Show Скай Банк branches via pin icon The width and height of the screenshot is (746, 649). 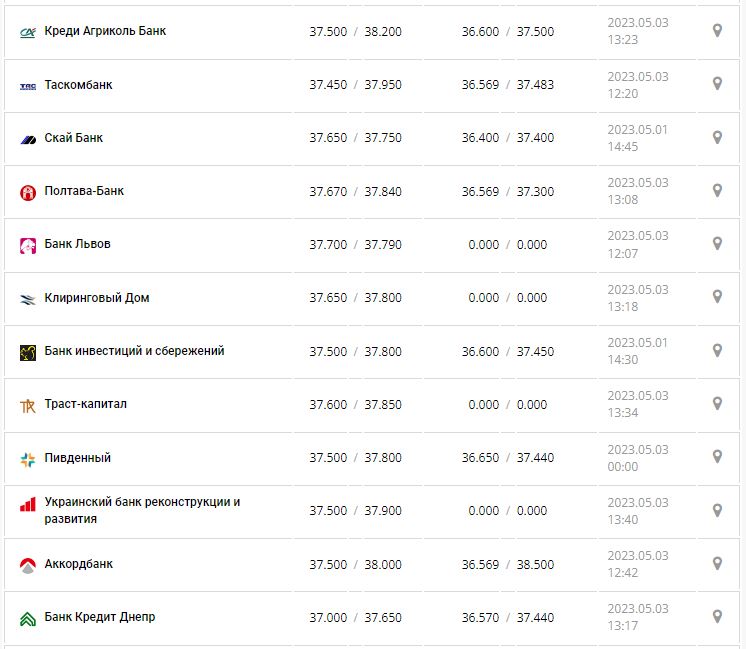(x=717, y=137)
